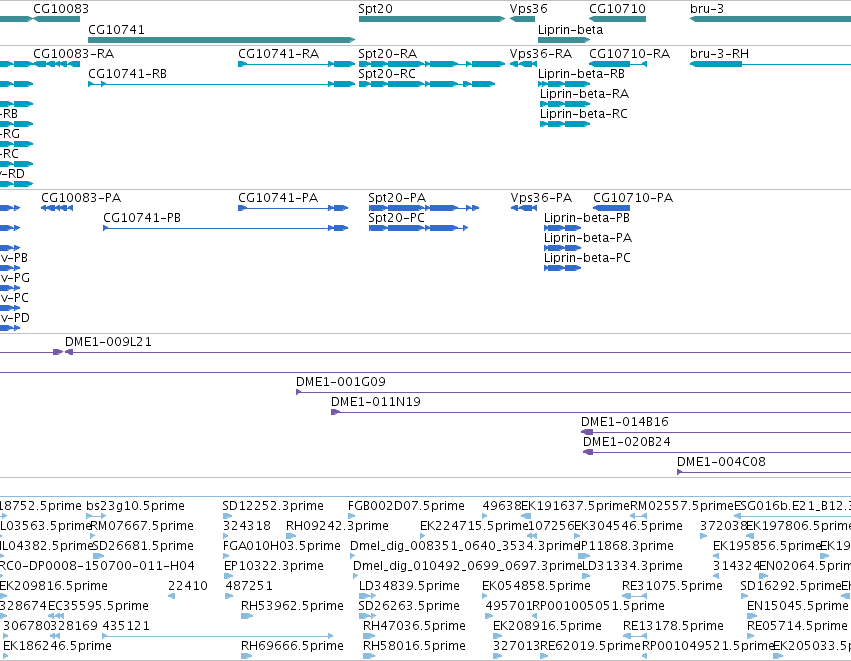
Task: Click BAC clone DME1-001G09
Action: coord(341,382)
